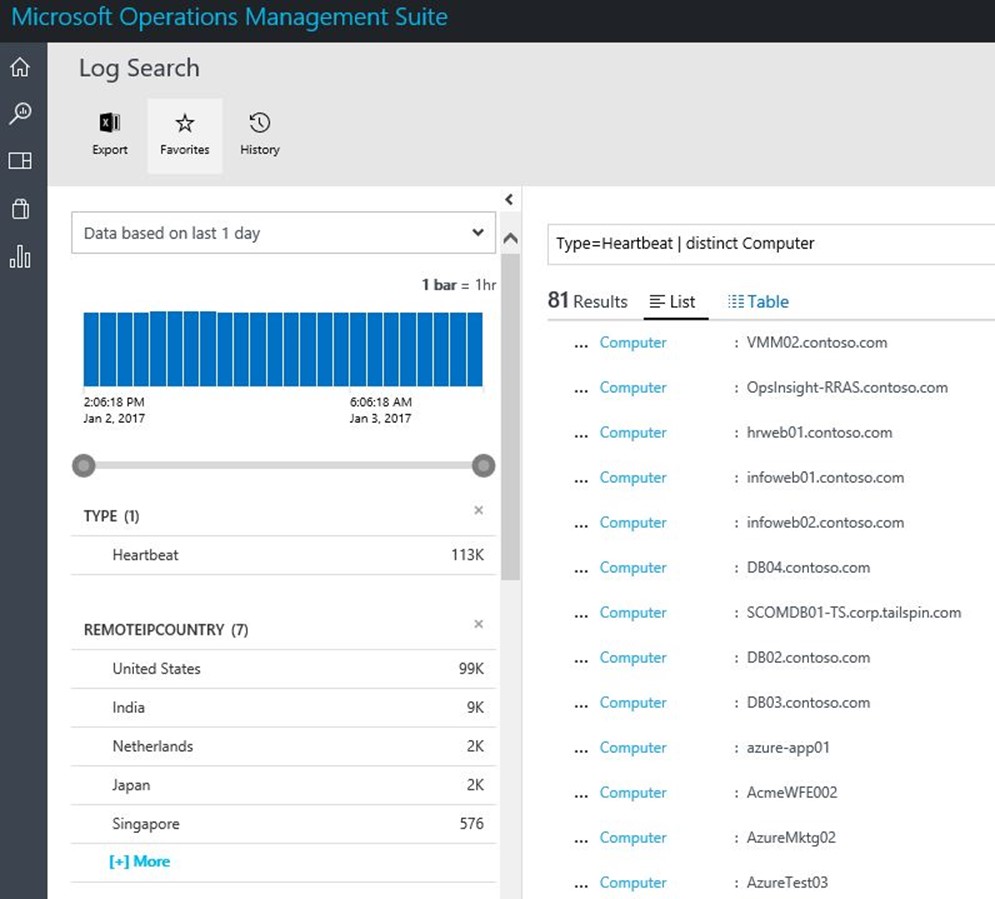Screen dimensions: 995x899
Task: Remove the REMOTEIPCOUNTRY filter section
Action: tap(478, 624)
